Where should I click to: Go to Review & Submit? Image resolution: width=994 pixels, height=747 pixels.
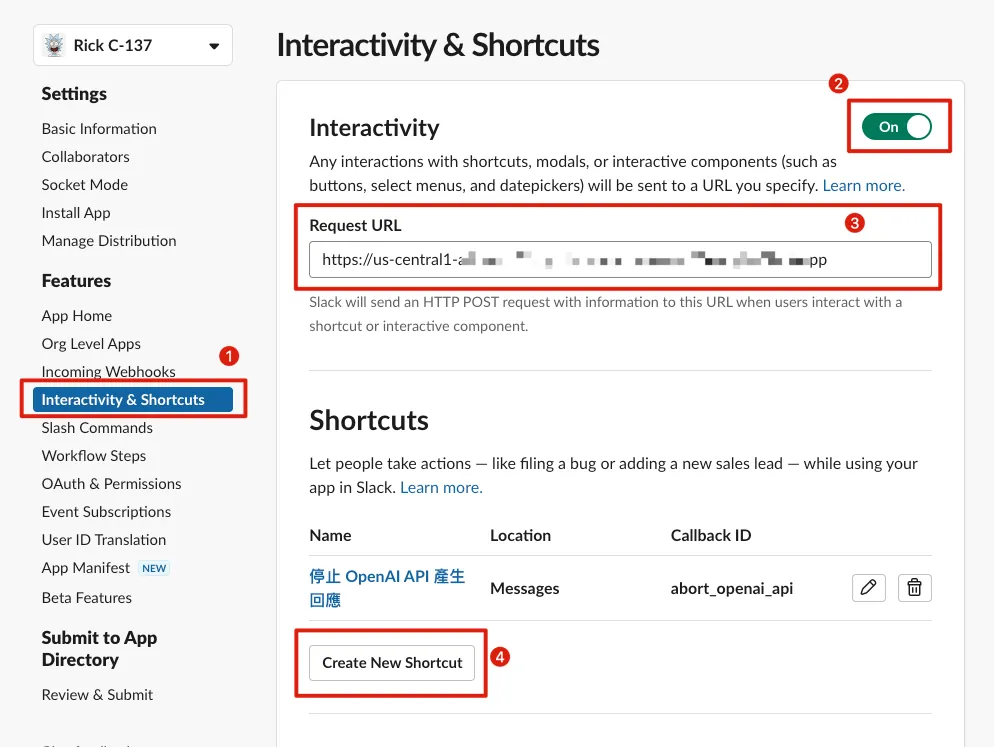[x=97, y=695]
